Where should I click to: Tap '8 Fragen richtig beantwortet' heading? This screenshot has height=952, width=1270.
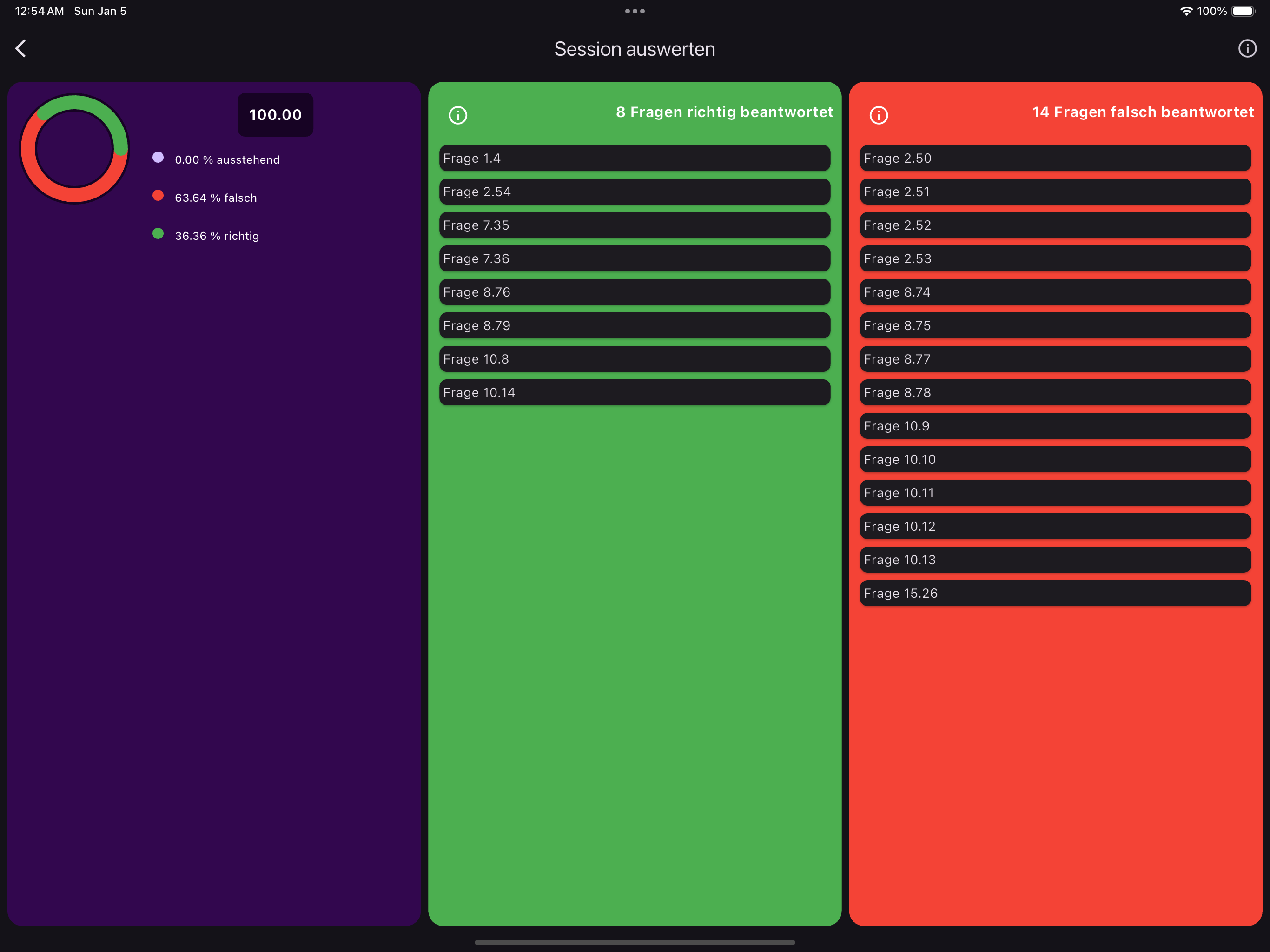tap(725, 112)
